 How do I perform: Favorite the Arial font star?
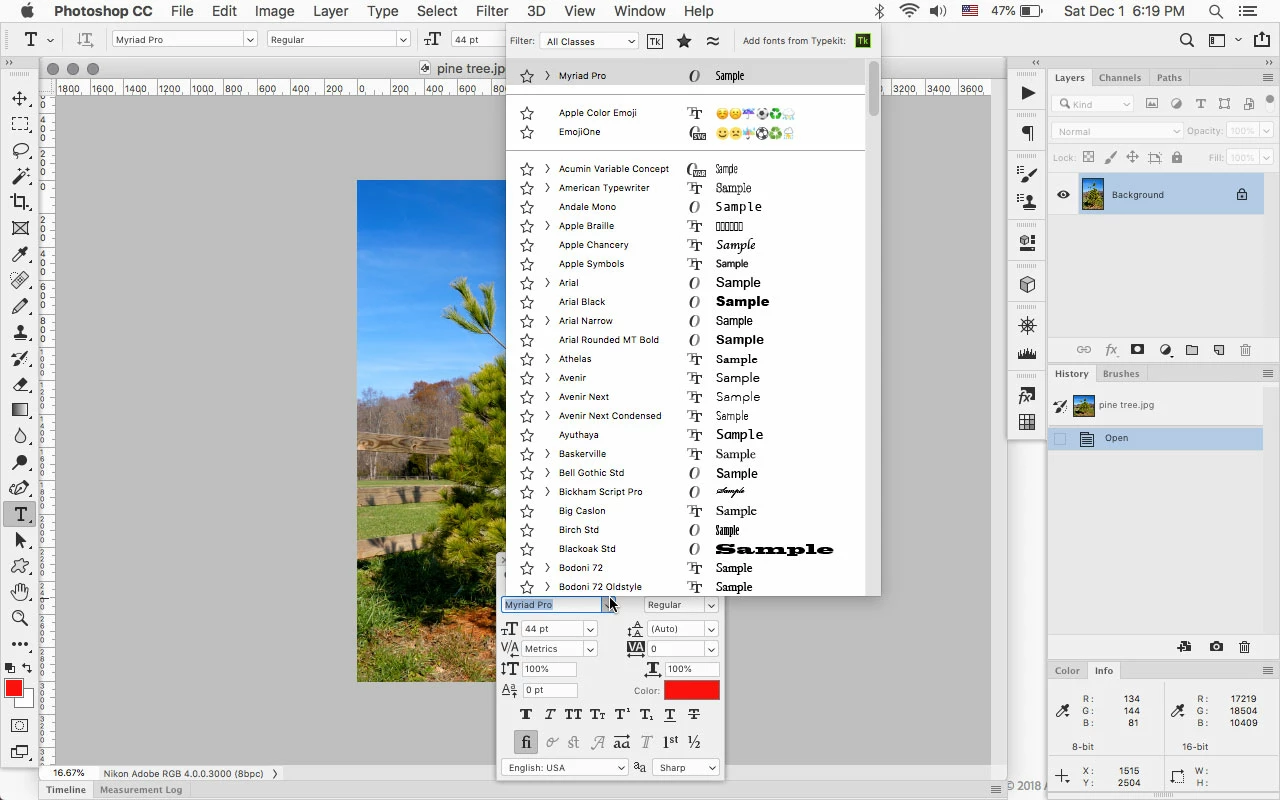527,283
